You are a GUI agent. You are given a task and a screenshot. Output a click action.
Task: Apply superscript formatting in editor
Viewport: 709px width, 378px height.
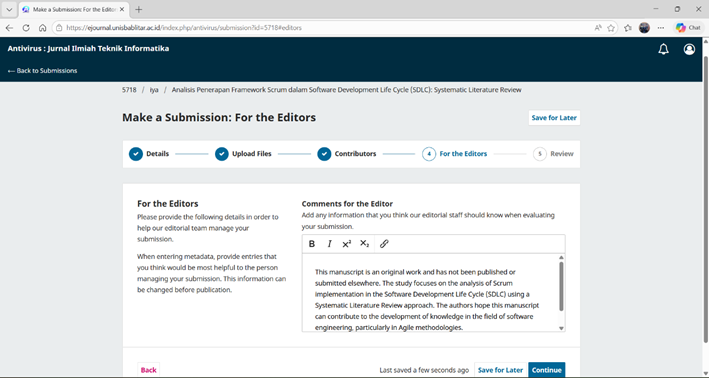(347, 244)
